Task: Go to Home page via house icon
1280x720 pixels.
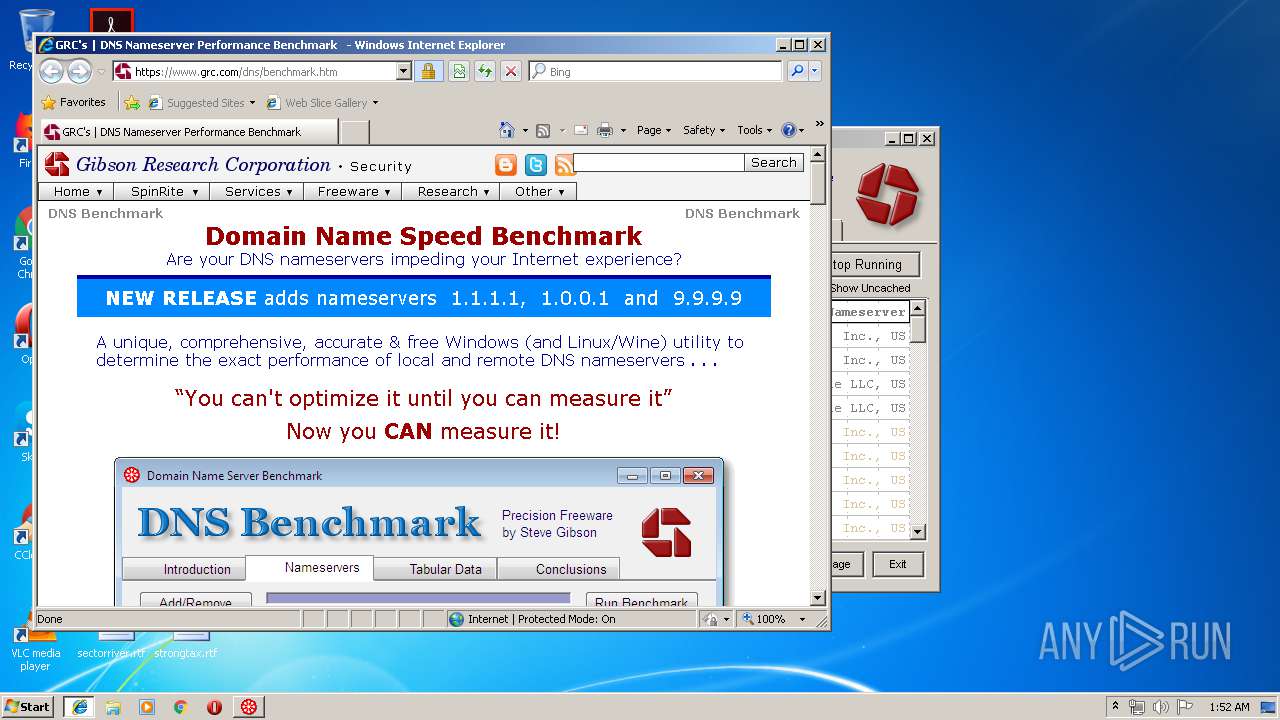Action: pos(507,130)
